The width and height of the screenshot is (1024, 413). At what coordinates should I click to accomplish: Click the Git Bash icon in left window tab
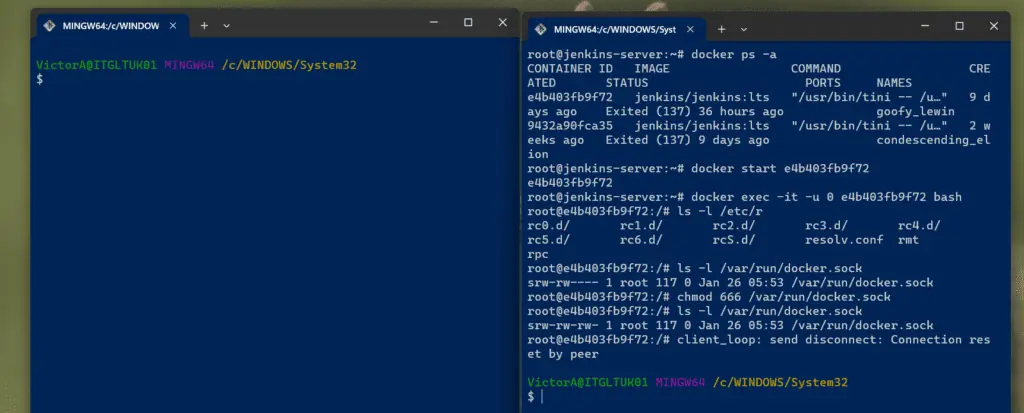[49, 26]
